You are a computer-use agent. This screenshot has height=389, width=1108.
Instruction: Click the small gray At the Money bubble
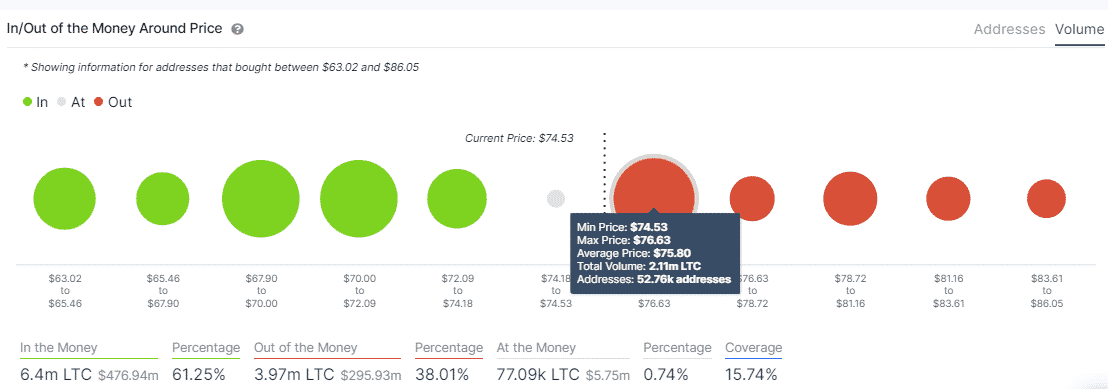[556, 199]
